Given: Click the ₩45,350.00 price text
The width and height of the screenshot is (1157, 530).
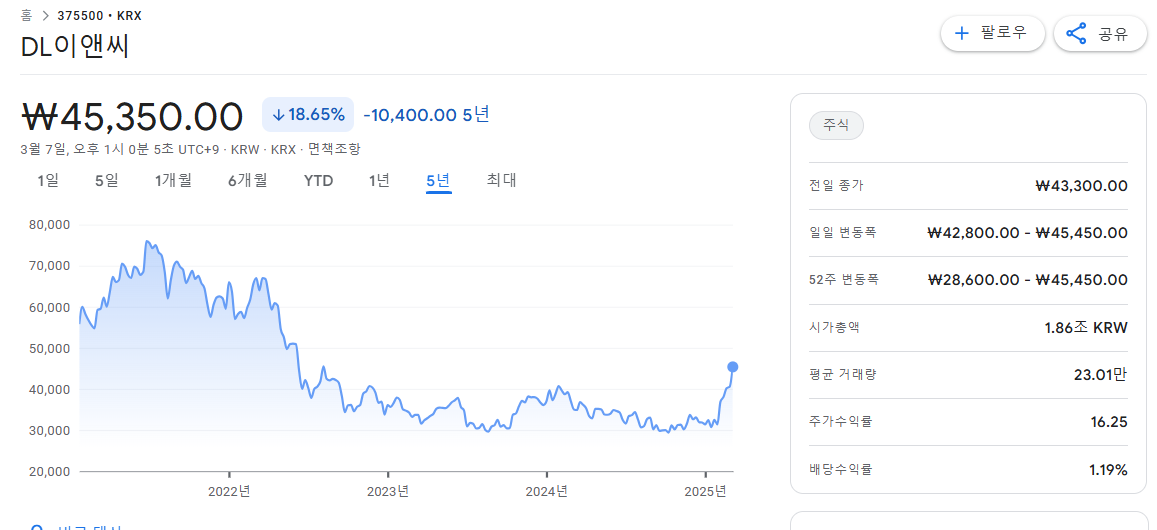Looking at the screenshot, I should click(x=132, y=116).
